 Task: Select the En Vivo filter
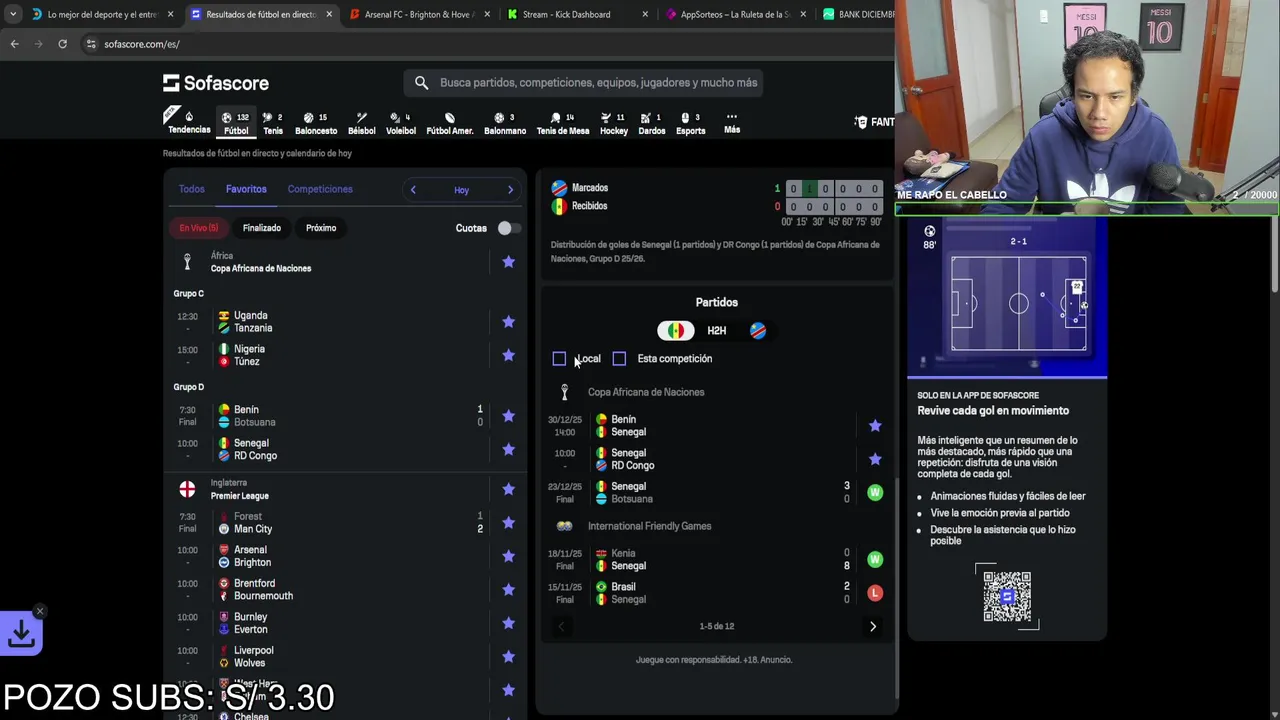[198, 228]
